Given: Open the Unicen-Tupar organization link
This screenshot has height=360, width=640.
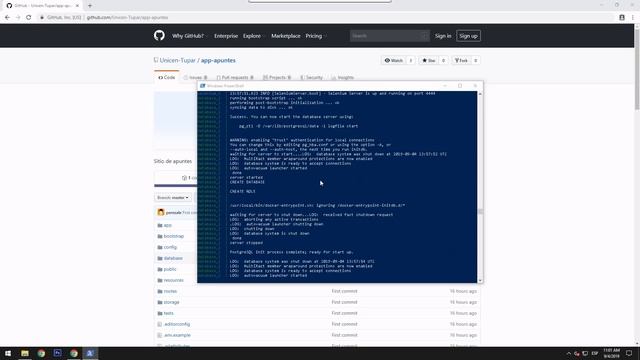Looking at the screenshot, I should pos(178,60).
